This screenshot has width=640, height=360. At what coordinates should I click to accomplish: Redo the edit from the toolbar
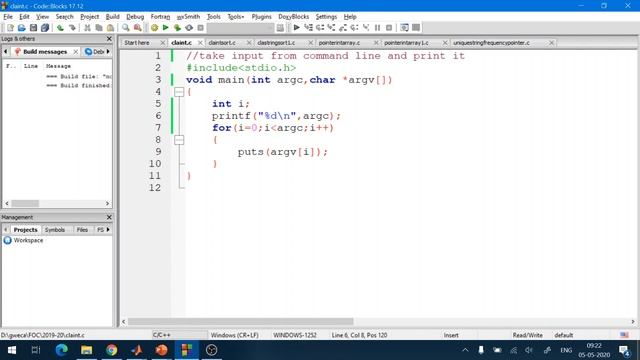coord(72,28)
